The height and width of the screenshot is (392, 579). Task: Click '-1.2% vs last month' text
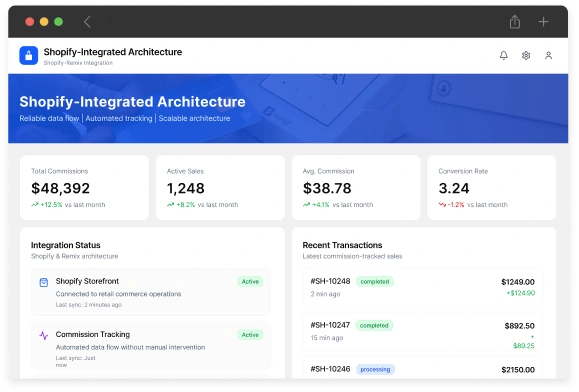pyautogui.click(x=478, y=205)
